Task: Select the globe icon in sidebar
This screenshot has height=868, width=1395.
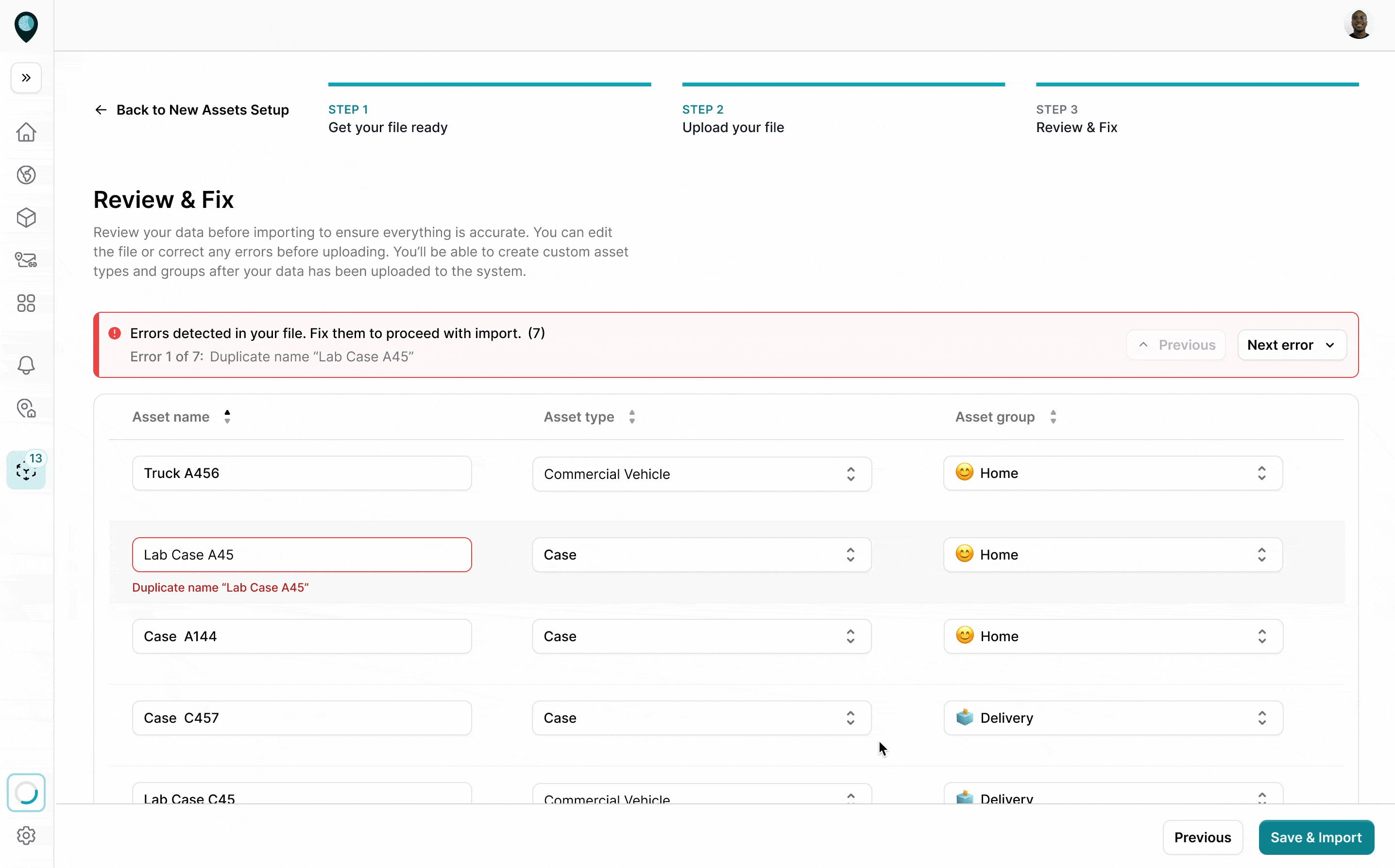Action: (x=26, y=174)
